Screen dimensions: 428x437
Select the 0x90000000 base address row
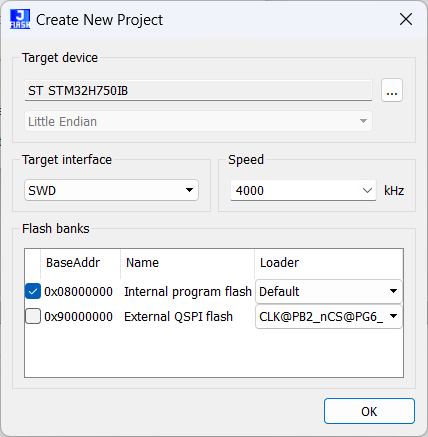click(x=78, y=316)
